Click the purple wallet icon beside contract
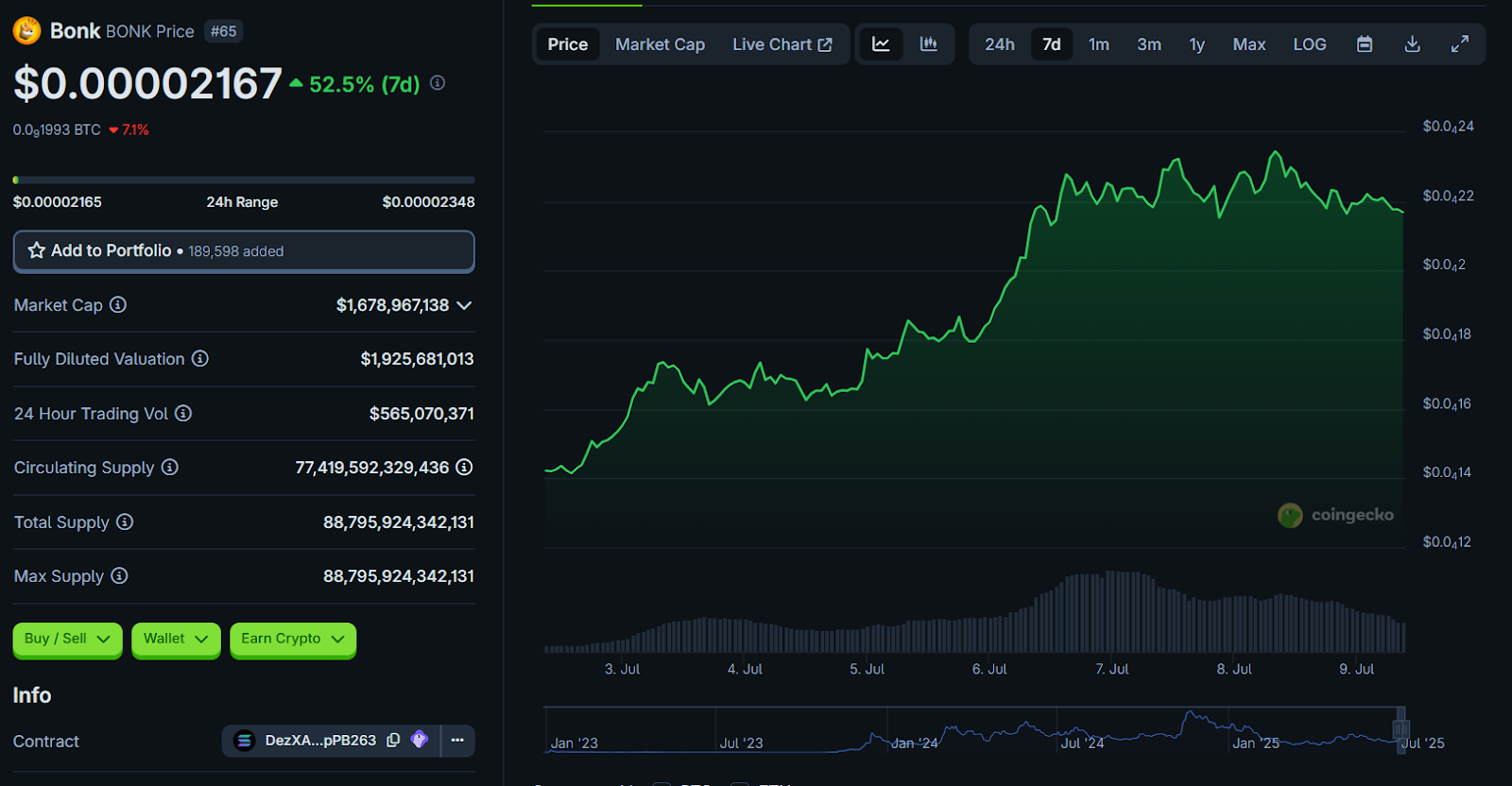The height and width of the screenshot is (786, 1512). pos(420,740)
